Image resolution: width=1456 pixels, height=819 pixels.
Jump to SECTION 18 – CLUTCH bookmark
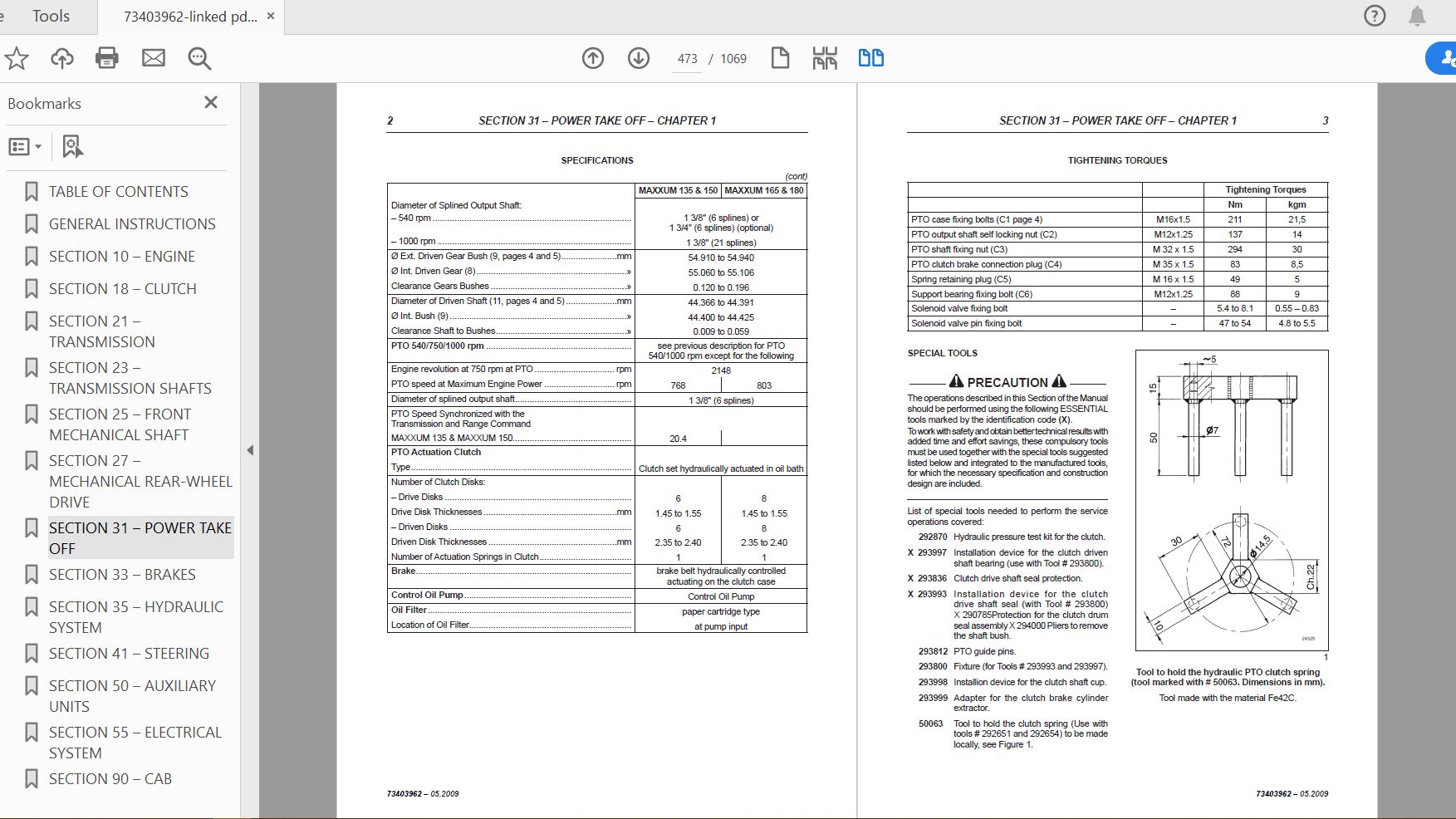pyautogui.click(x=123, y=289)
